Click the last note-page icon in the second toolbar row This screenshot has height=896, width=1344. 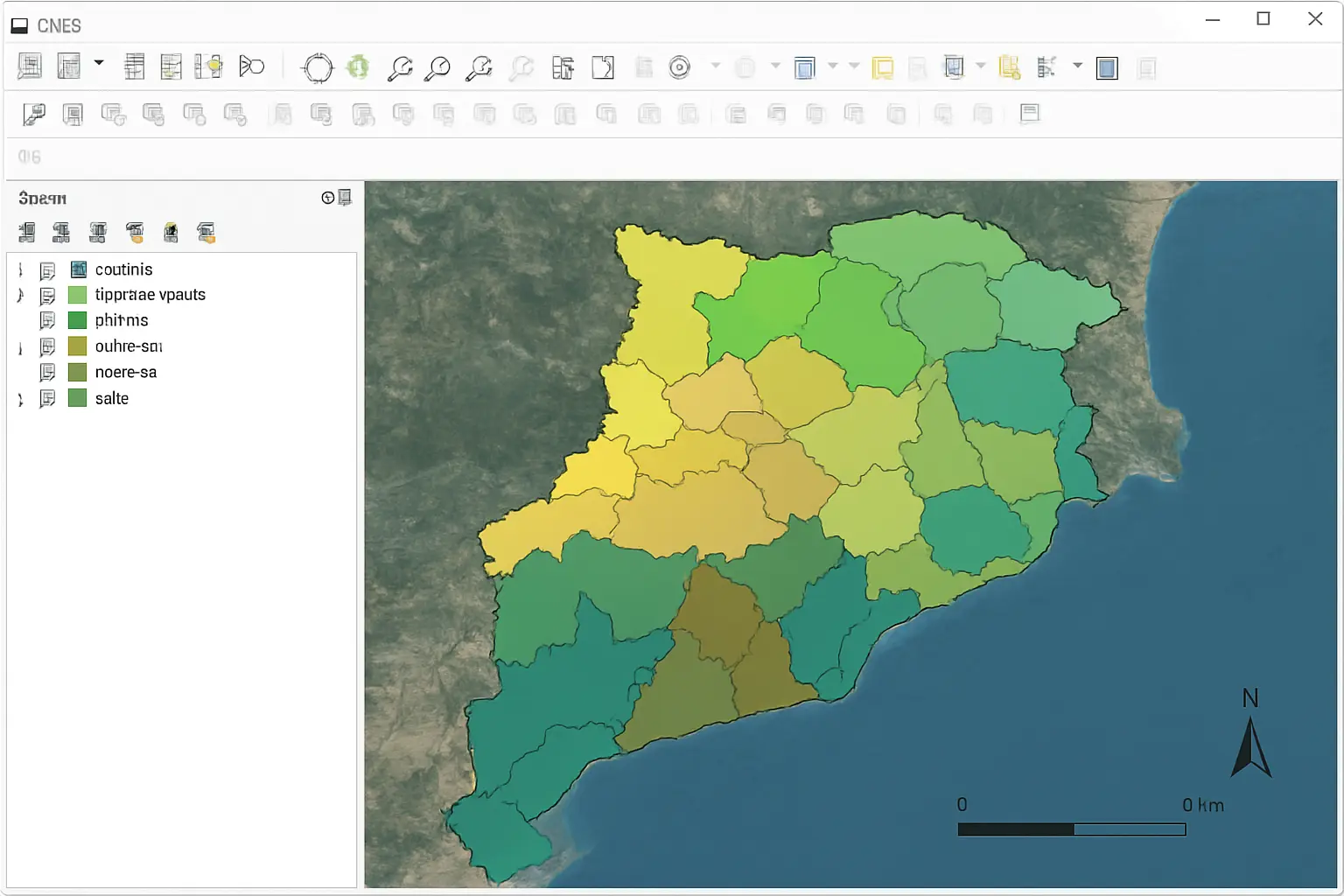click(x=1030, y=113)
